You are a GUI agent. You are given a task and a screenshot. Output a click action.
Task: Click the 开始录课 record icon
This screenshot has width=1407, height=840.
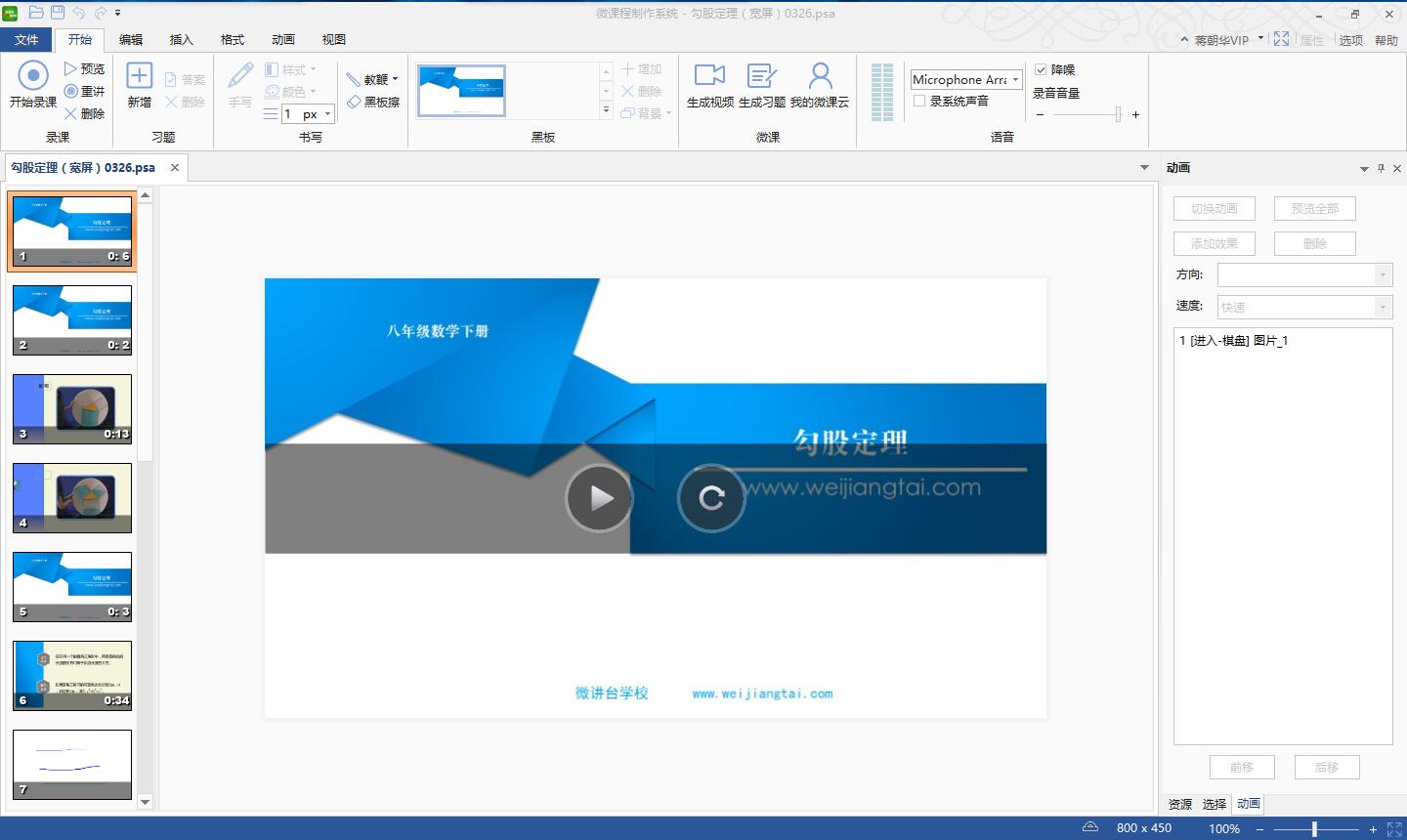(33, 76)
